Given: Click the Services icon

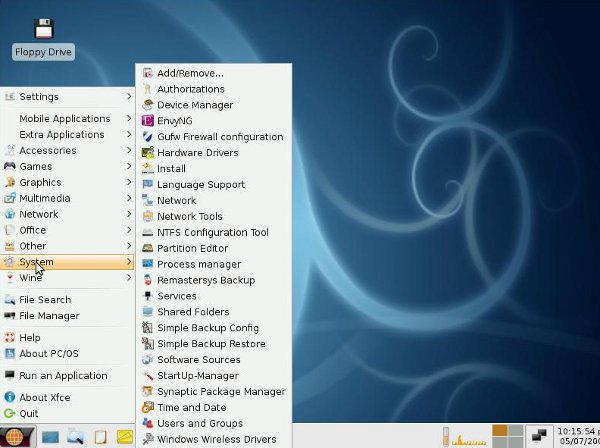Looking at the screenshot, I should 148,296.
